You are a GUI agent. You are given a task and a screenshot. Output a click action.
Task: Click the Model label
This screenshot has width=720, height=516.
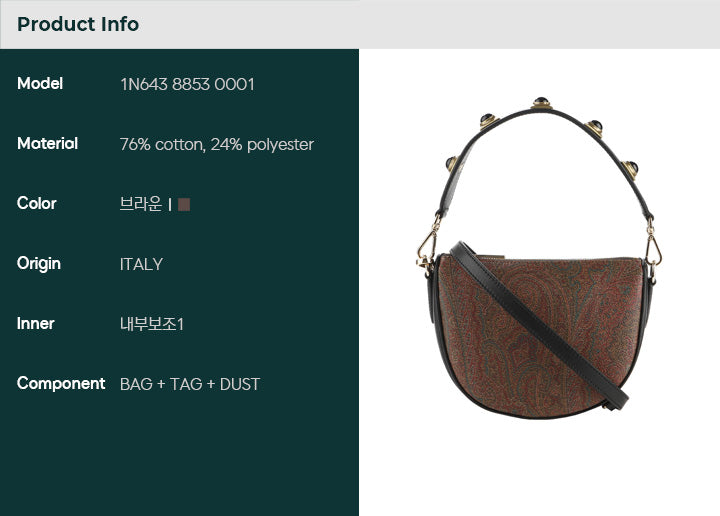40,84
